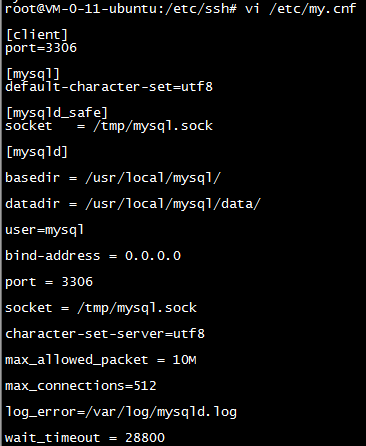Screen dimensions: 366x446
Task: Click the mysqld_safe socket /tmp/mysql.sock line
Action: pos(109,126)
